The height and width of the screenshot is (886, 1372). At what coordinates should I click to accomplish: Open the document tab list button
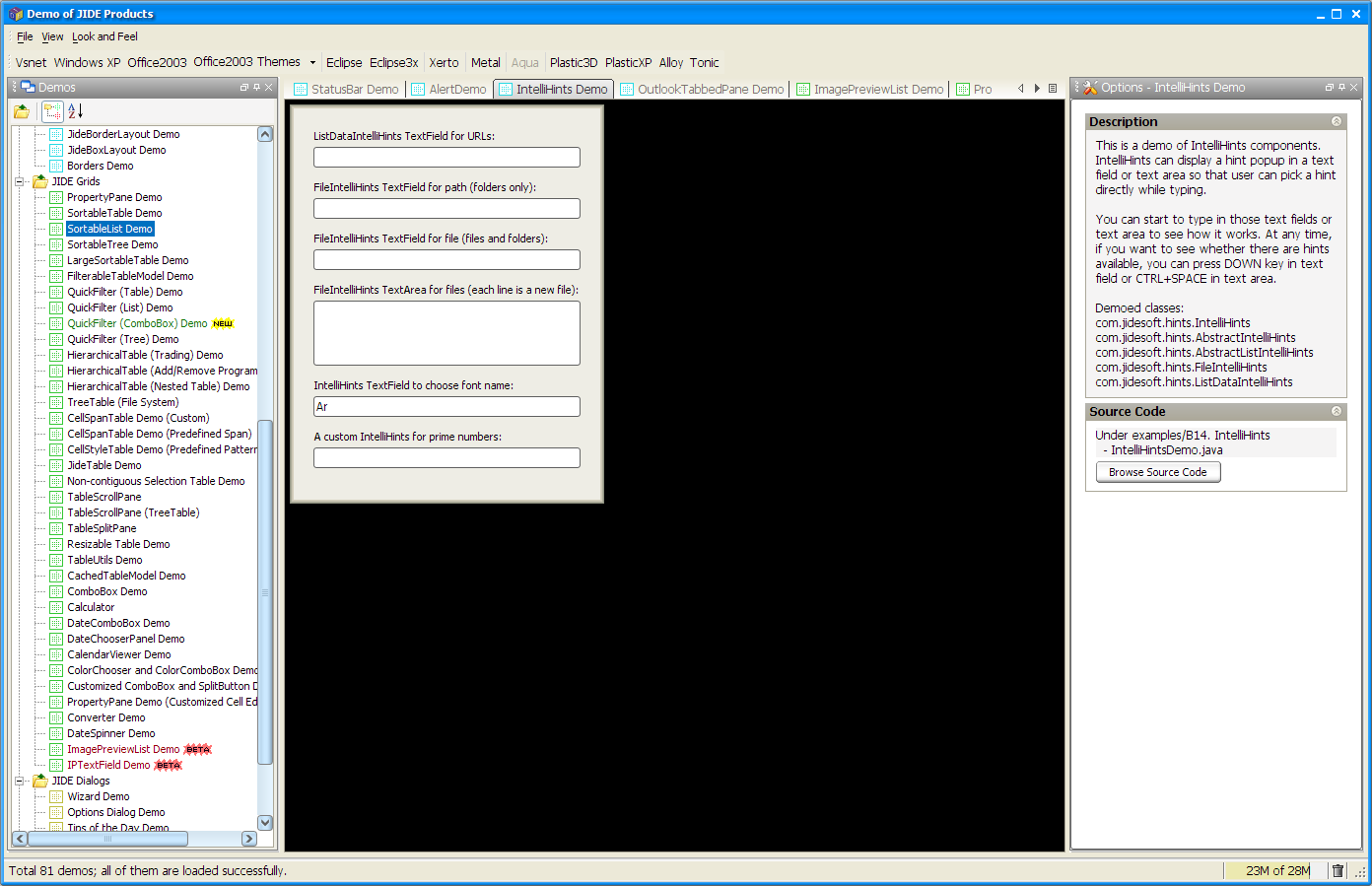click(1053, 89)
